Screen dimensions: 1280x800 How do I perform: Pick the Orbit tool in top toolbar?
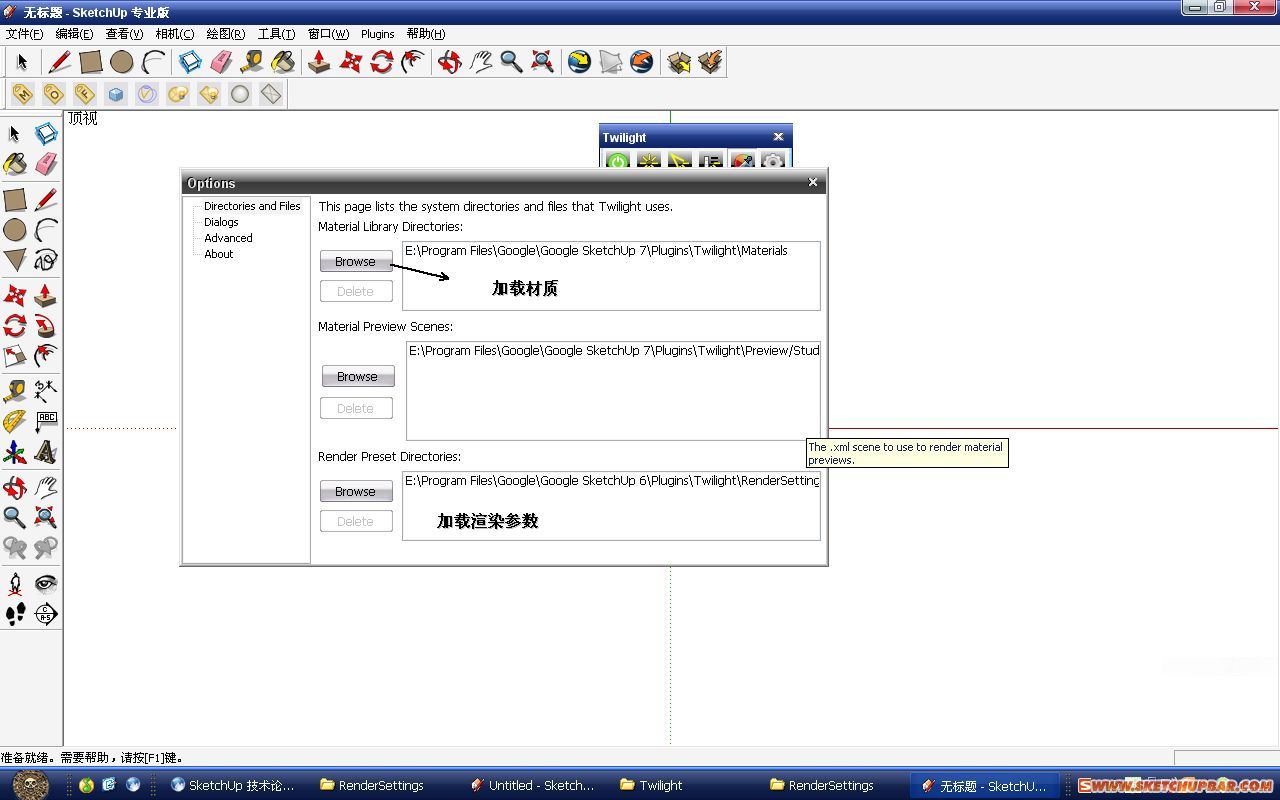(450, 62)
